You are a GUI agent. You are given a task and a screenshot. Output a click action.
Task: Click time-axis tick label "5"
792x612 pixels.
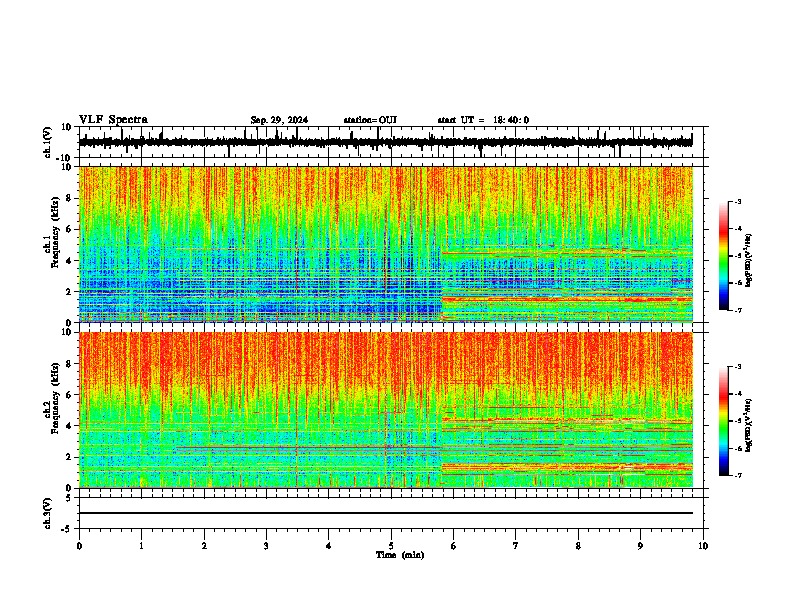[391, 546]
